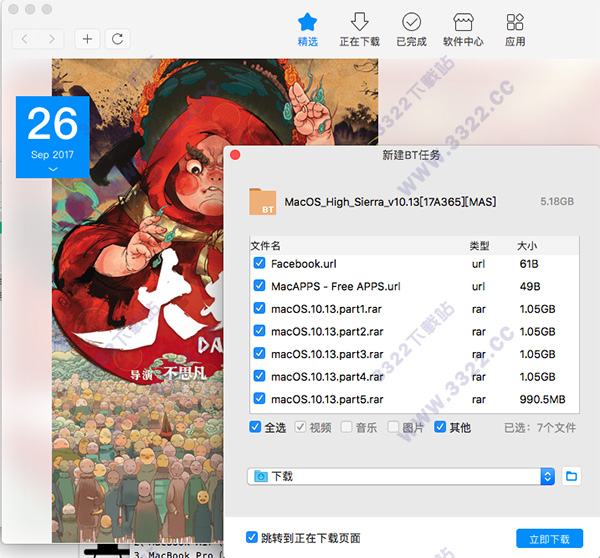Uncheck macOS.10.13.part3.rar file
The height and width of the screenshot is (558, 600).
tap(259, 353)
